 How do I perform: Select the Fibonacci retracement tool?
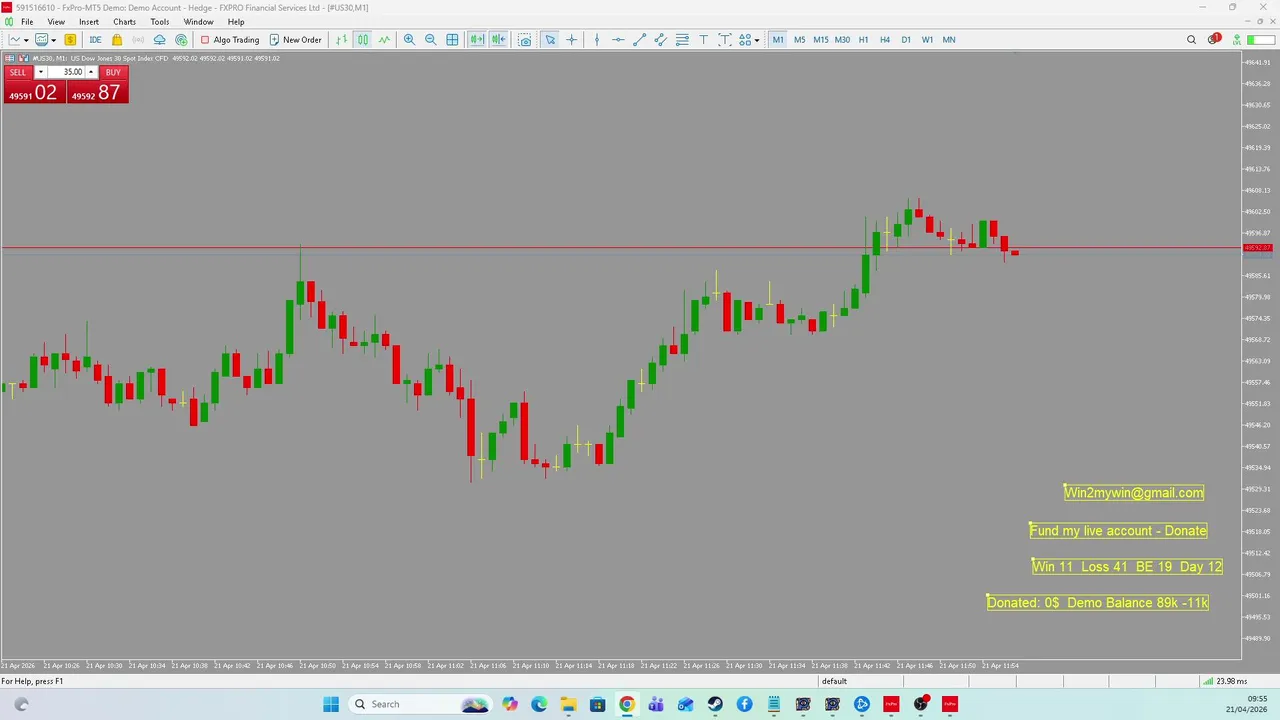point(682,40)
